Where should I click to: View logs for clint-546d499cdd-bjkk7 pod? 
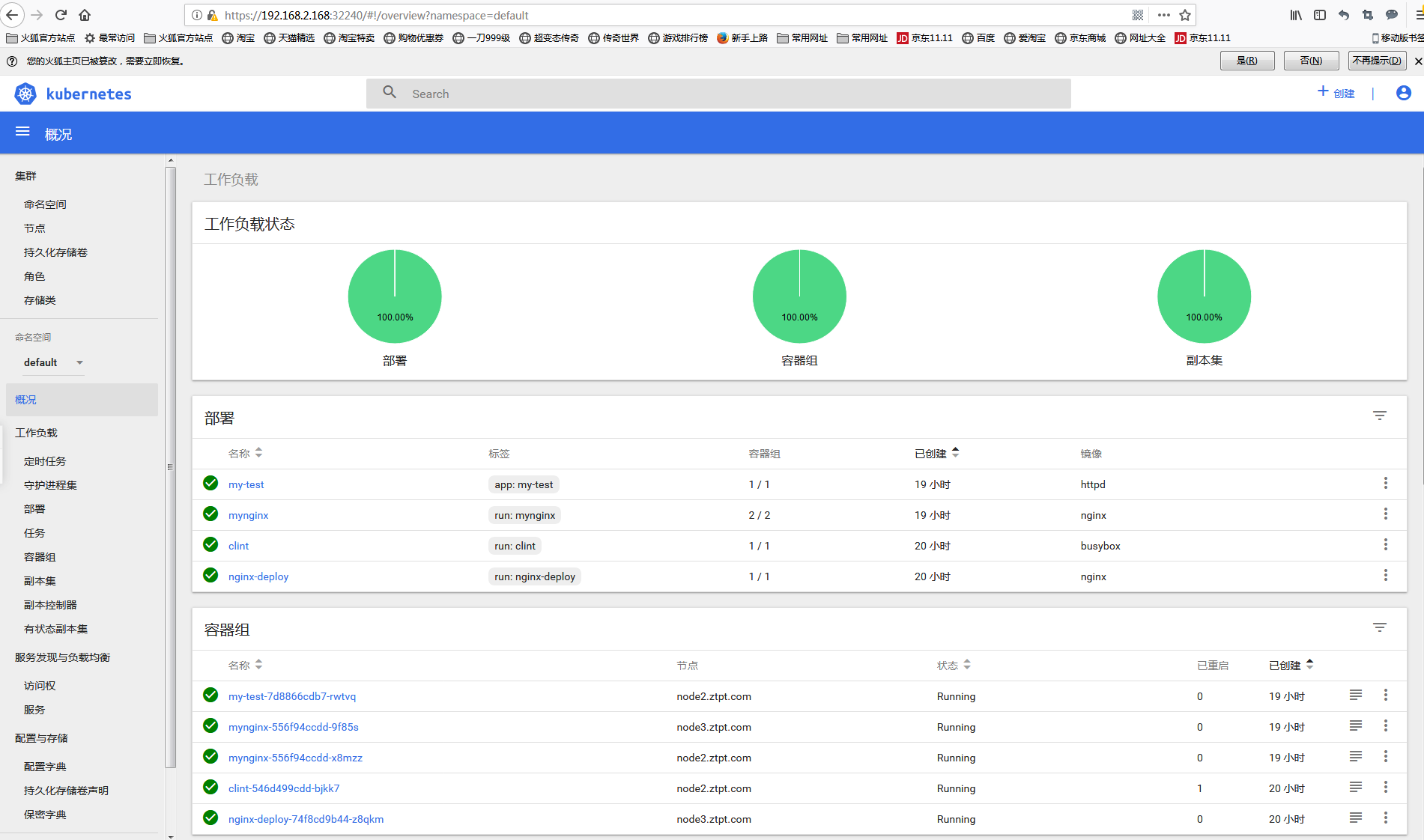click(x=1355, y=788)
